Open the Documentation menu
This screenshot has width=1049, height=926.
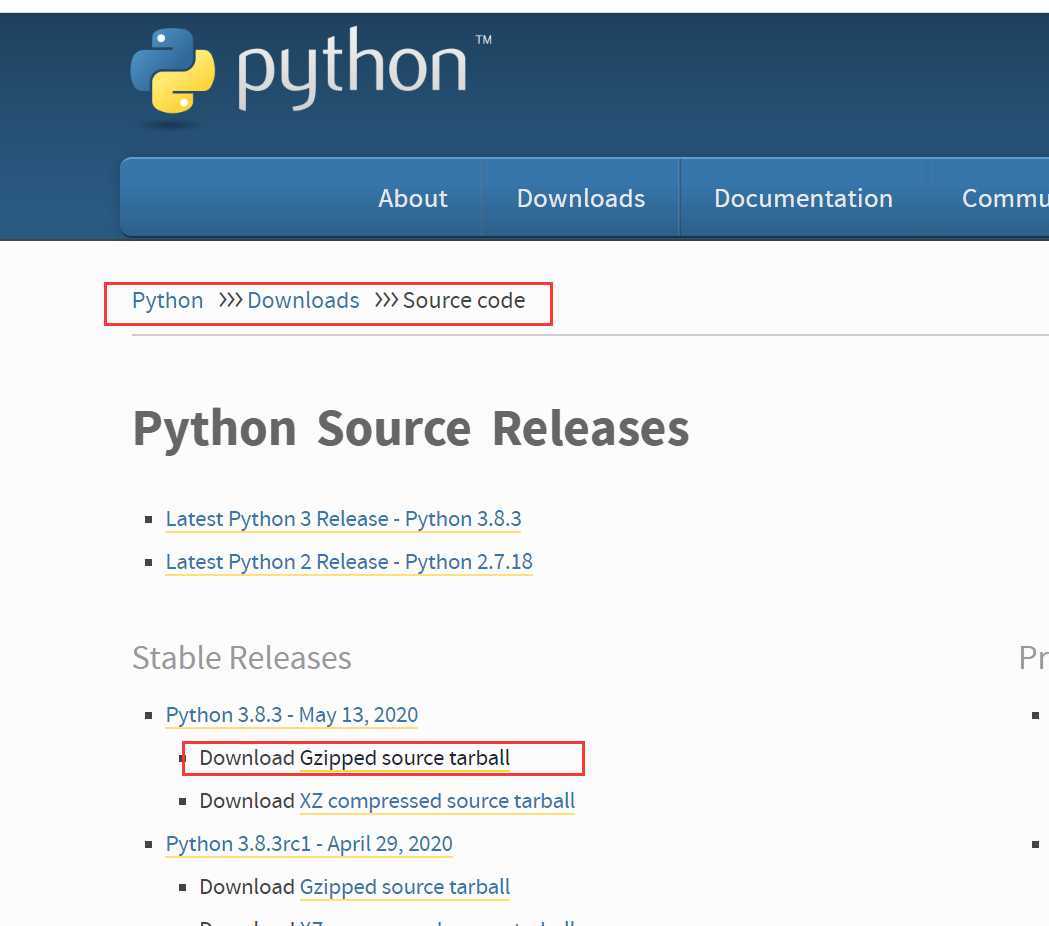[803, 198]
